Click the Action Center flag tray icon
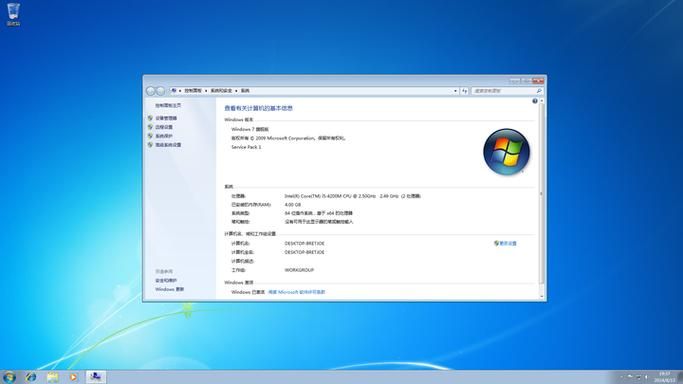This screenshot has width=683, height=384. coord(630,377)
